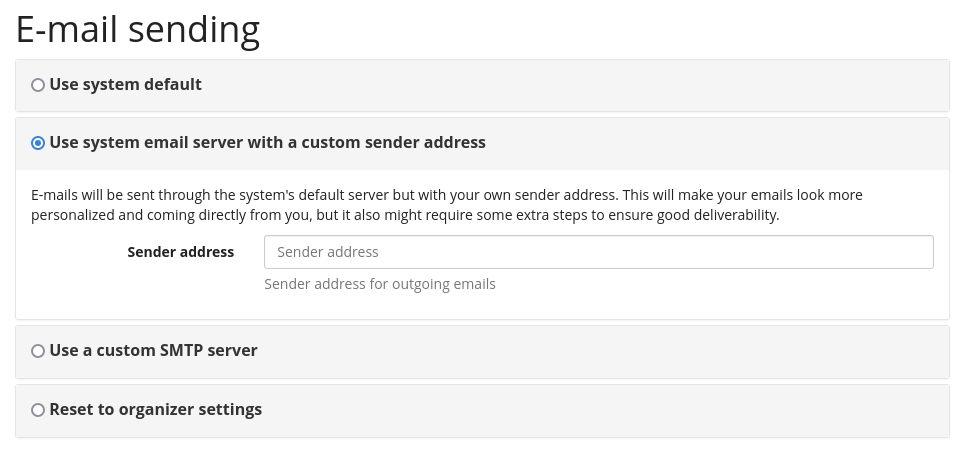Click the bold "Sender address" field label
Image resolution: width=965 pixels, height=450 pixels.
181,252
